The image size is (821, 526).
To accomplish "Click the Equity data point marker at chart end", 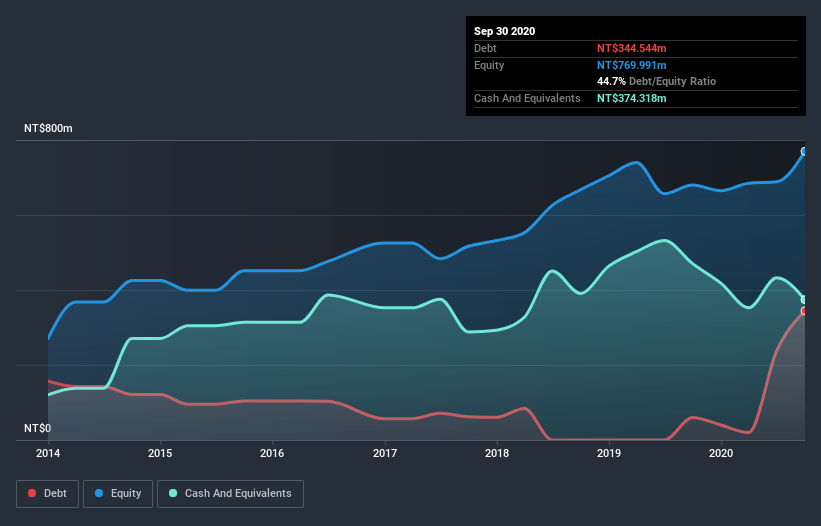I will click(x=804, y=152).
